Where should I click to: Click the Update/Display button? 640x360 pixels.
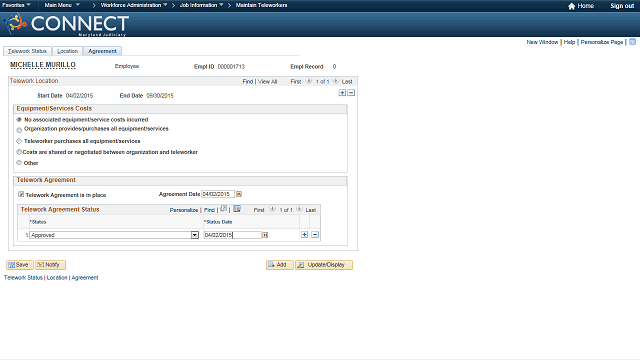point(324,265)
